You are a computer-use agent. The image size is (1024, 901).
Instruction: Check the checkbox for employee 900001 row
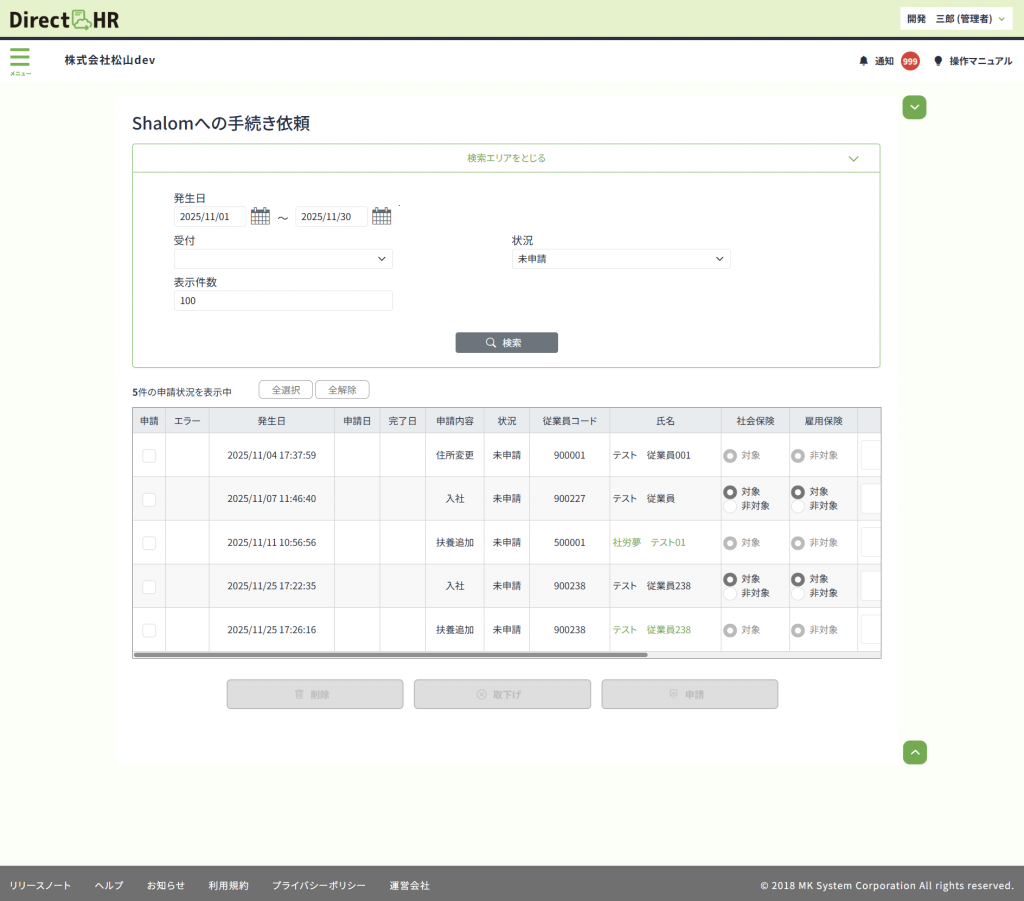tap(149, 455)
